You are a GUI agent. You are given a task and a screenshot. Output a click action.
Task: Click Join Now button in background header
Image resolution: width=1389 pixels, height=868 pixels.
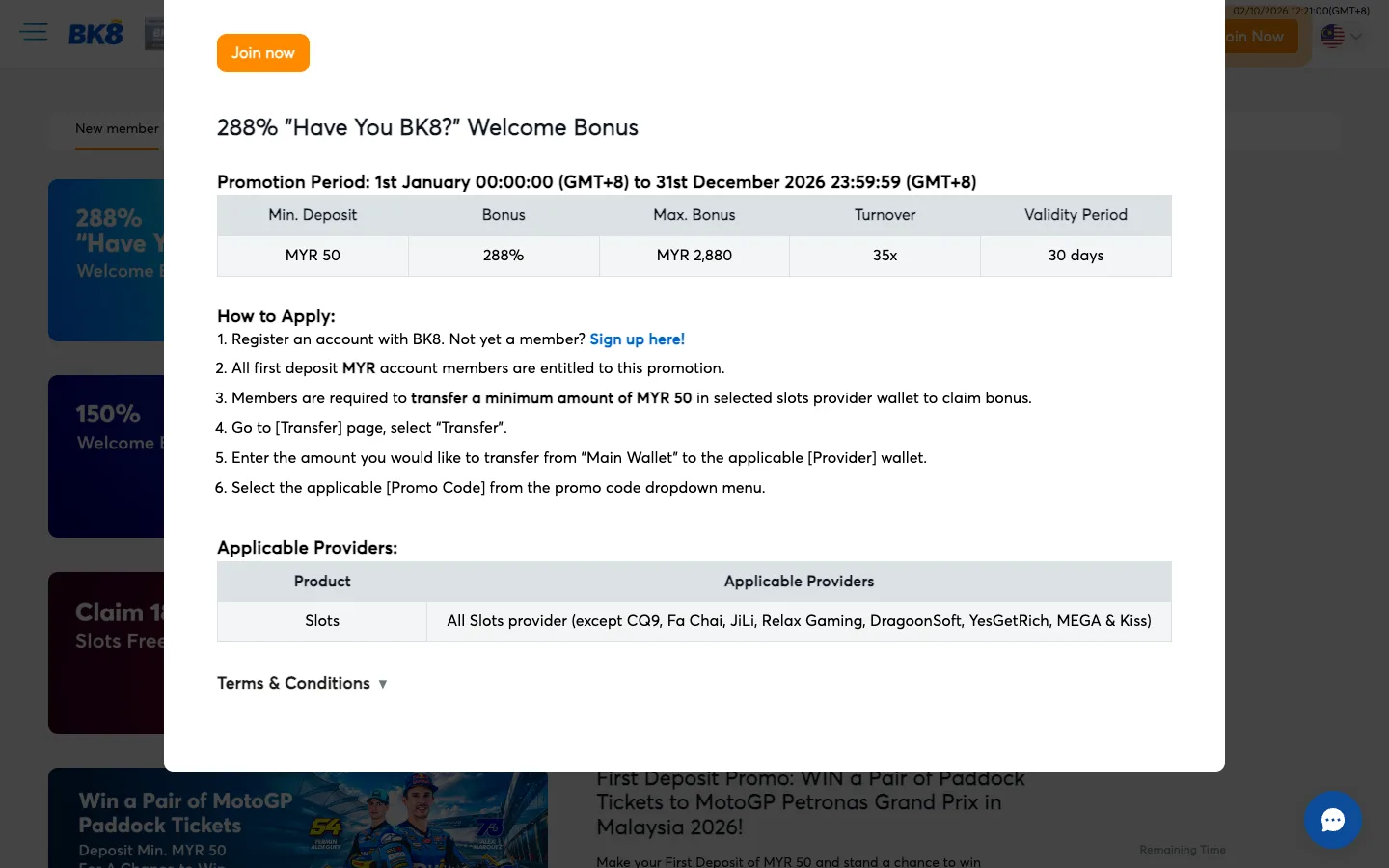(1261, 37)
